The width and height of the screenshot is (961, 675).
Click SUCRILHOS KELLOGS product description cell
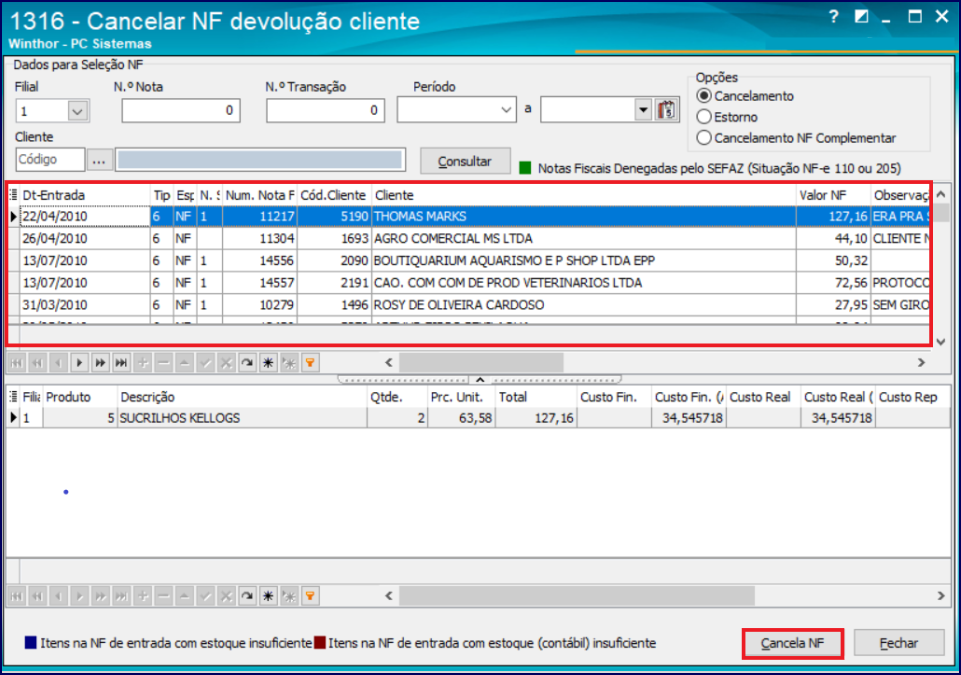tap(242, 418)
